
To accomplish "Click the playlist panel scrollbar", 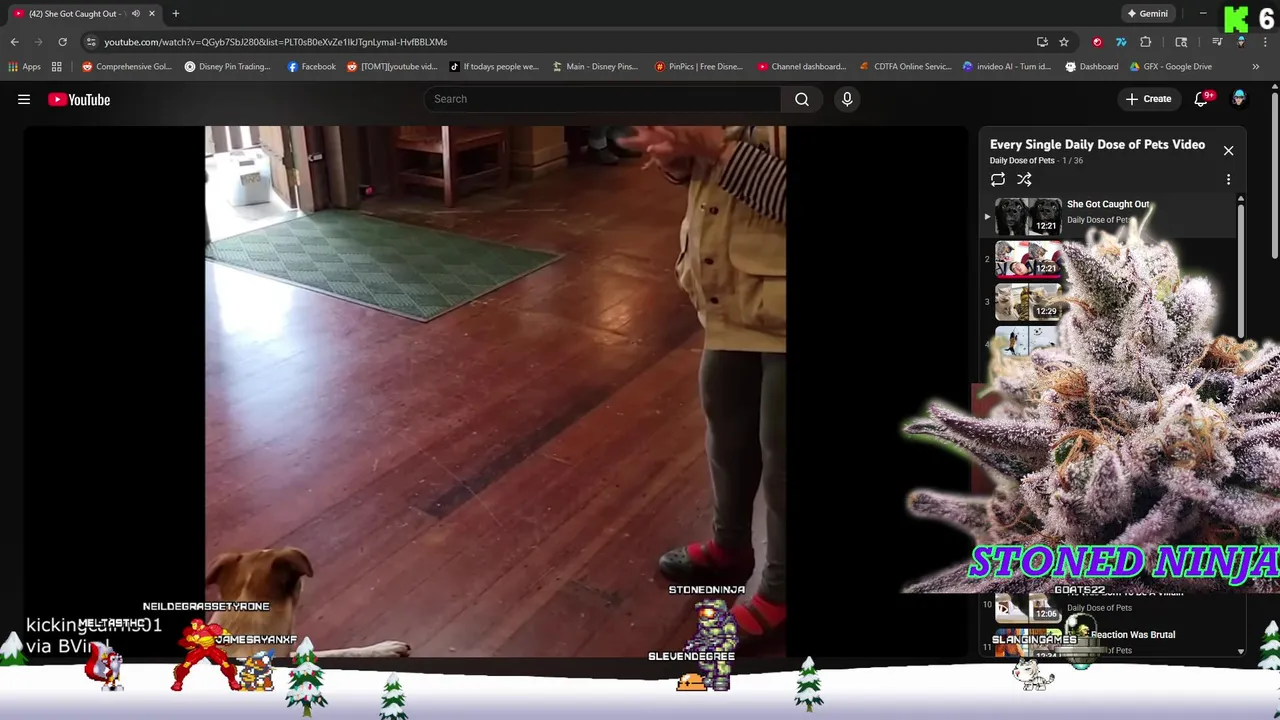I will 1240,270.
